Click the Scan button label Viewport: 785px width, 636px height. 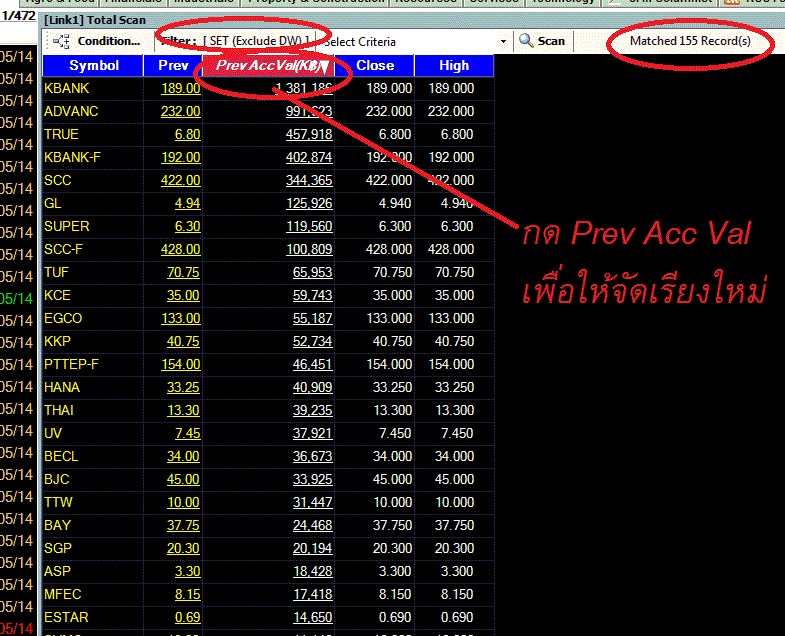[551, 41]
